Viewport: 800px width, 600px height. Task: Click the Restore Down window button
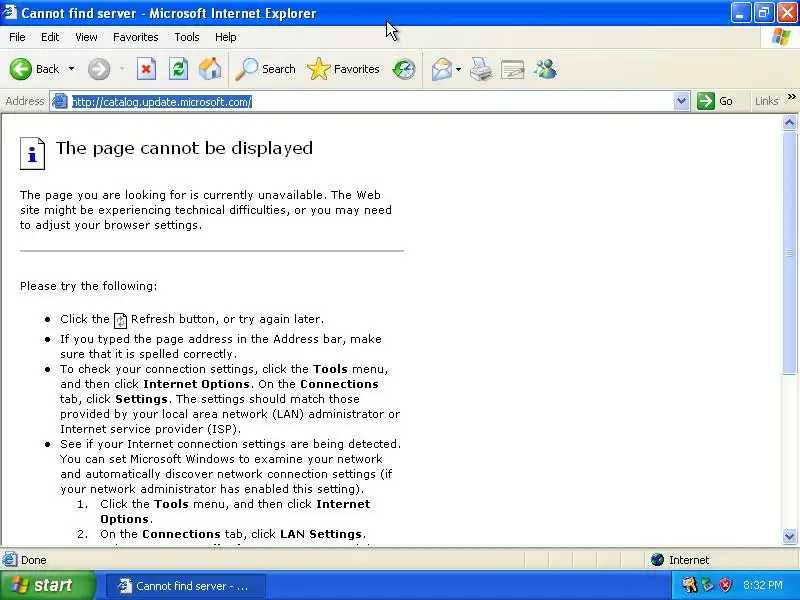click(763, 12)
